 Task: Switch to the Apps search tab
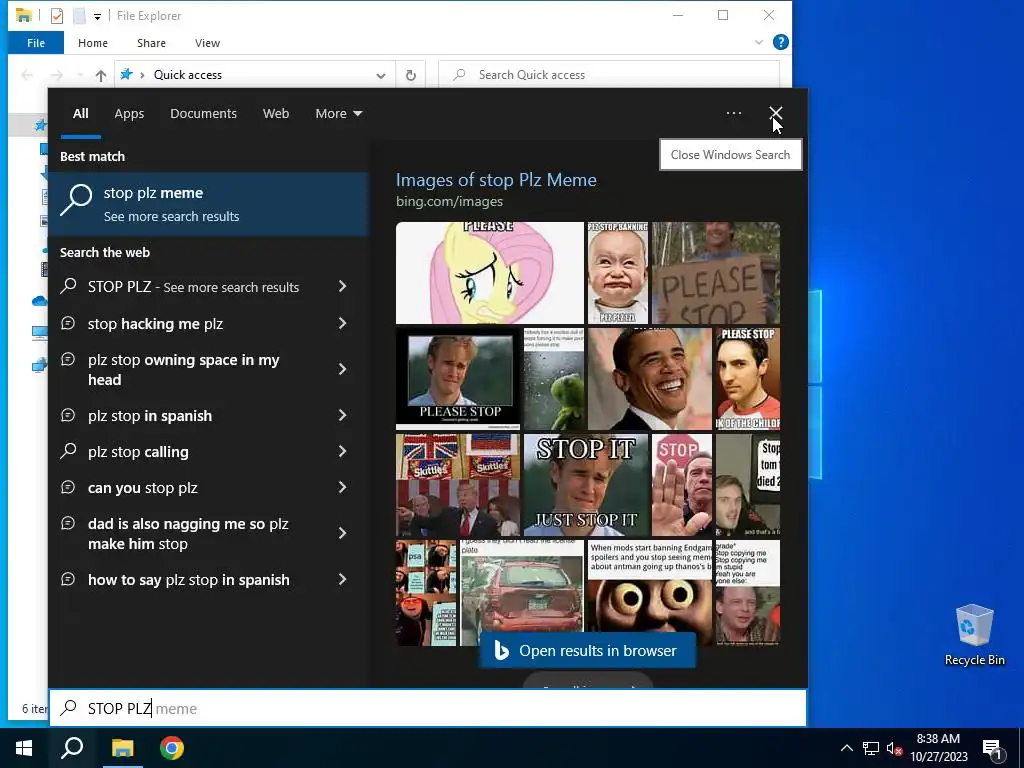[x=129, y=114]
